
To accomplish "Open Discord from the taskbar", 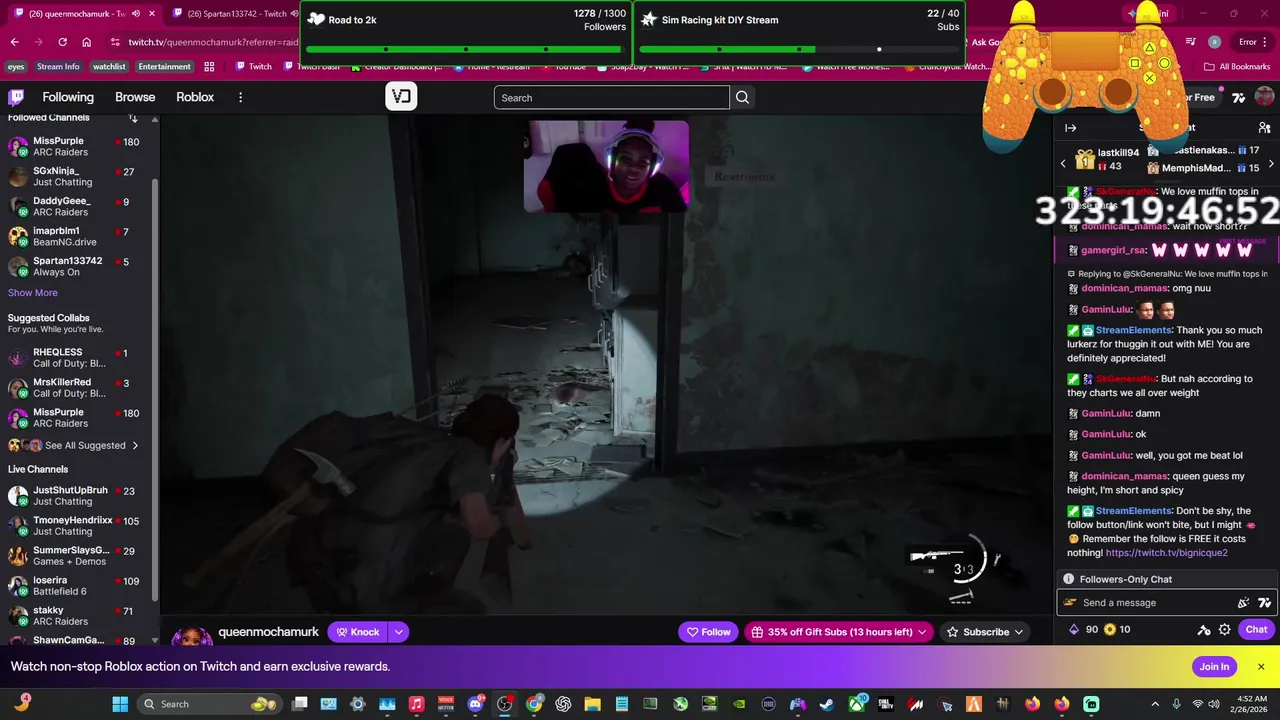I will pos(476,704).
